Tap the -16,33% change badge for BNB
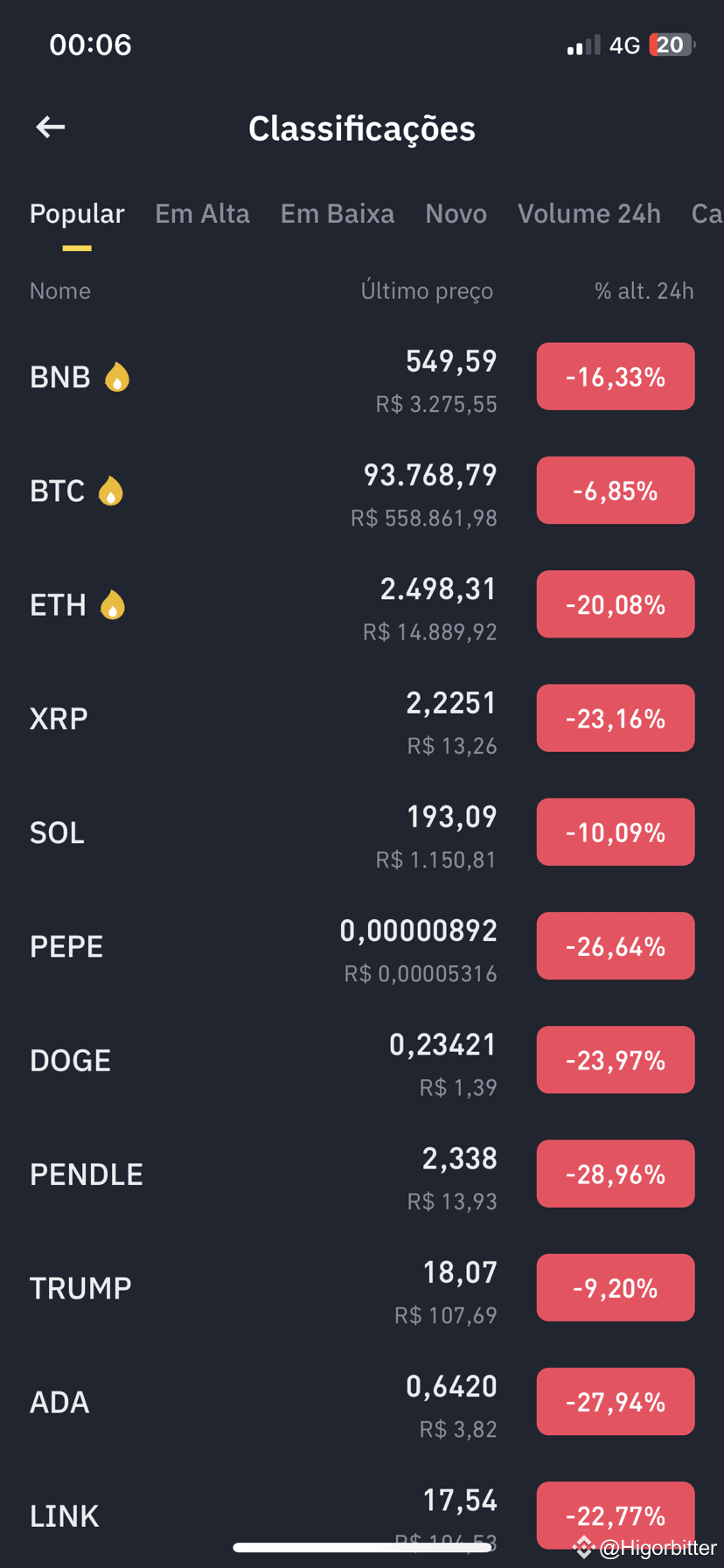The image size is (724, 1568). [x=616, y=377]
